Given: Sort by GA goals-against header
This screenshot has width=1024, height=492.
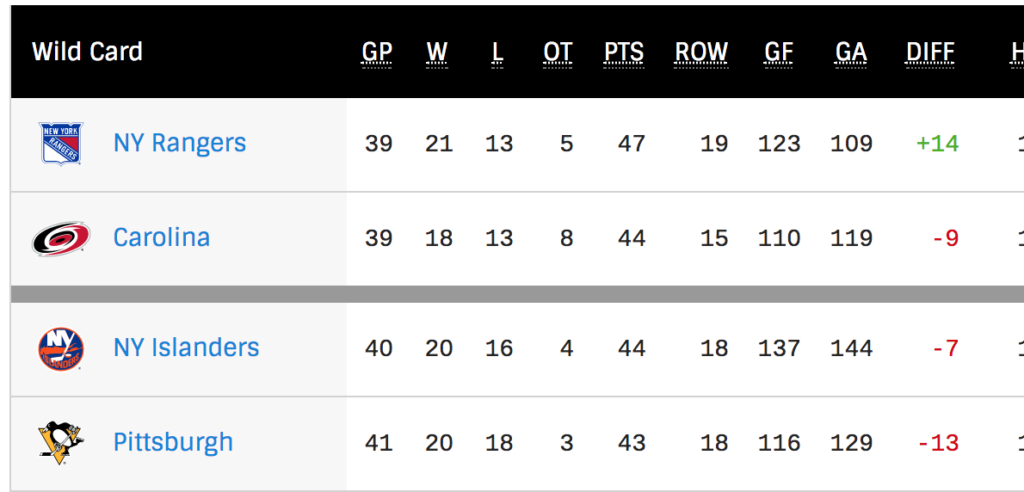Looking at the screenshot, I should tap(851, 53).
